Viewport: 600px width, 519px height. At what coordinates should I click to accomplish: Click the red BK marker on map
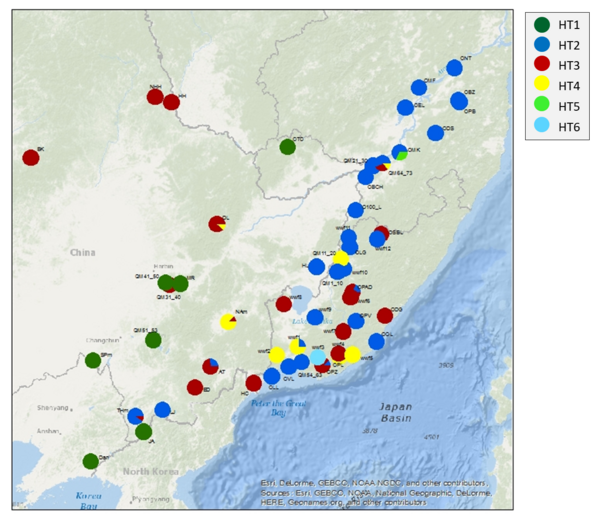click(x=31, y=157)
